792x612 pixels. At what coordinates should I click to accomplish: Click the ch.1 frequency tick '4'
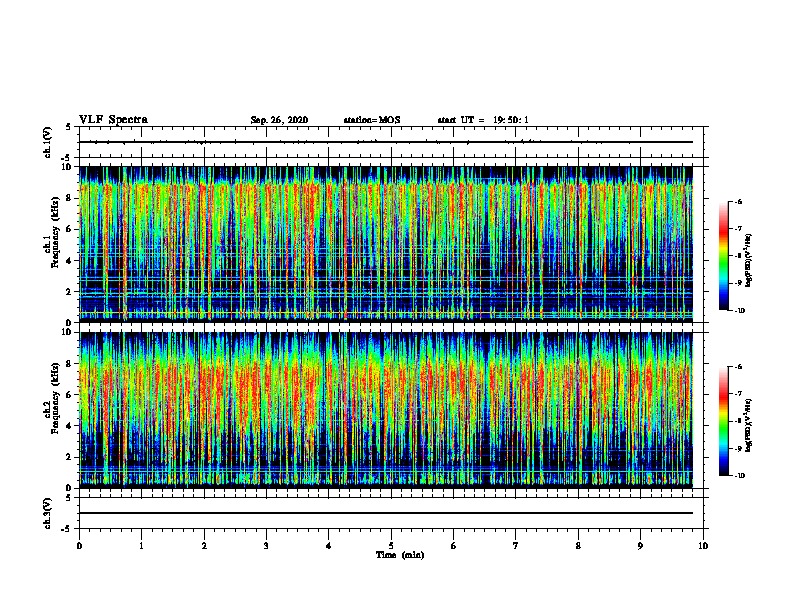point(70,261)
